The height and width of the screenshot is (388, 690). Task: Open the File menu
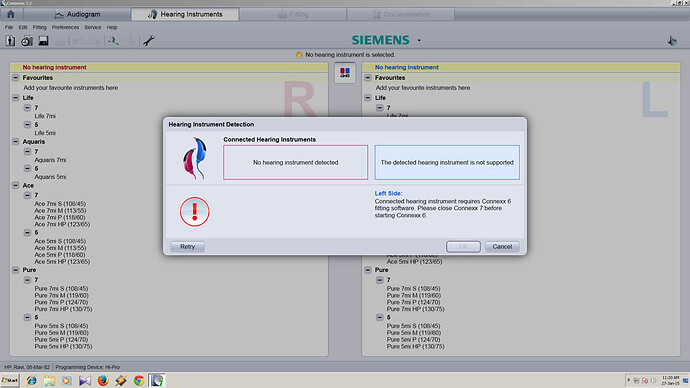pos(9,27)
